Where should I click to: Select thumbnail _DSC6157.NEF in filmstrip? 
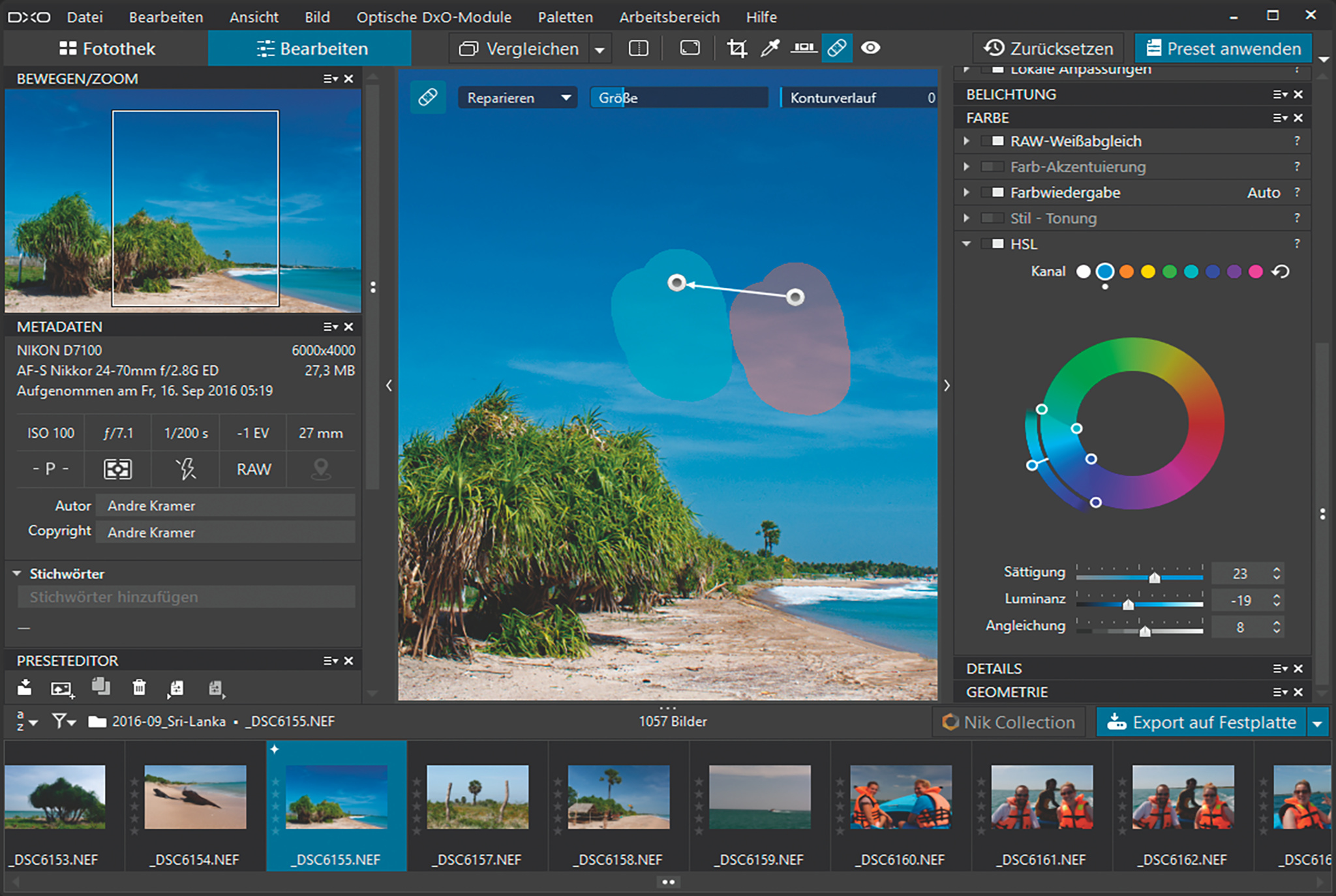478,797
